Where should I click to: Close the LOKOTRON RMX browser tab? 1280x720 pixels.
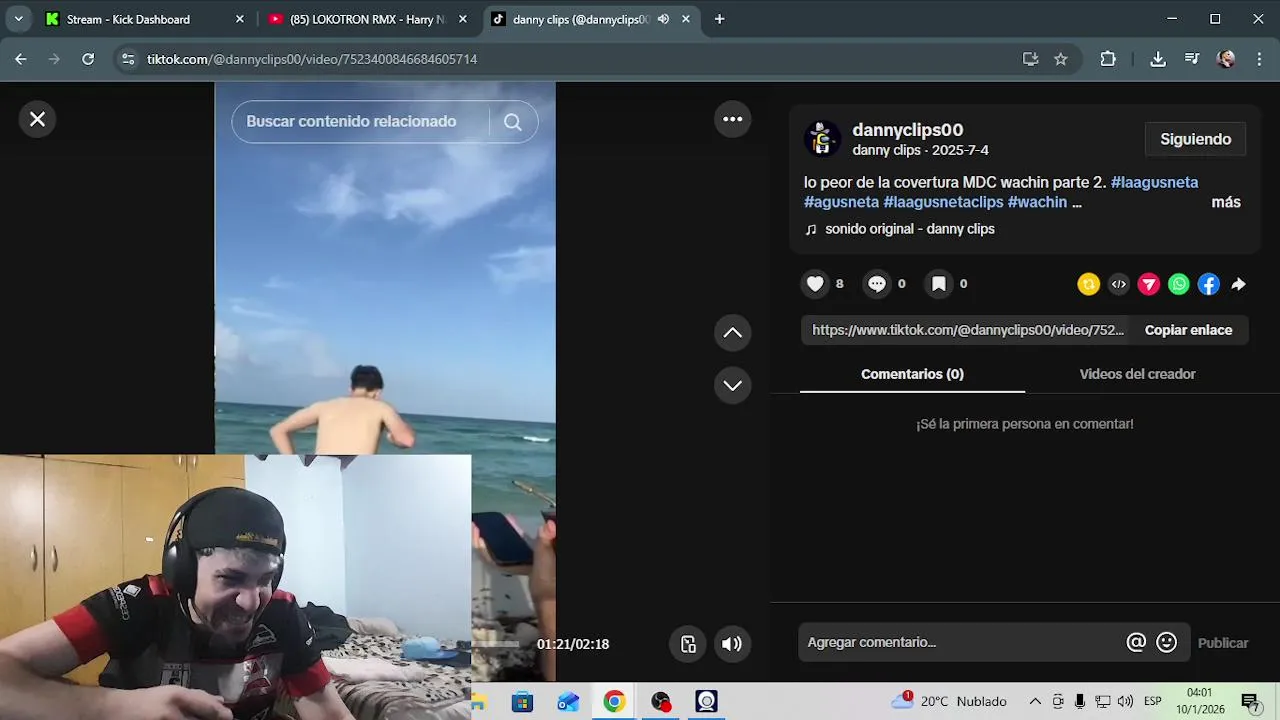(x=463, y=19)
